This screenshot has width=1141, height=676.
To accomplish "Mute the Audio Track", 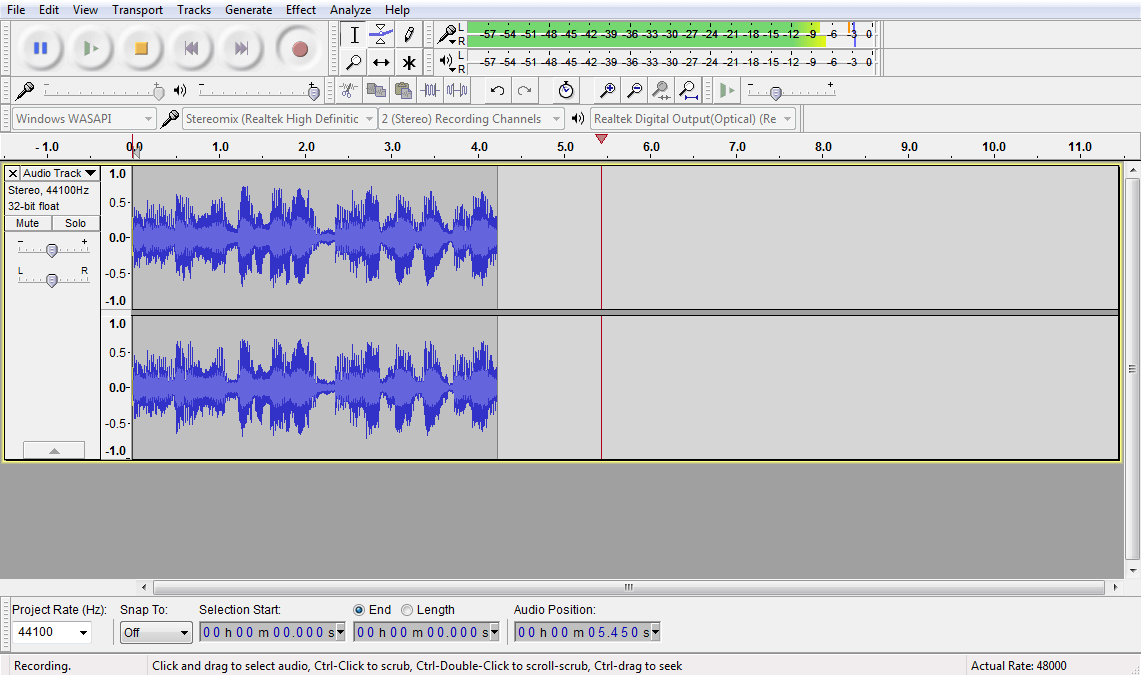I will 28,223.
